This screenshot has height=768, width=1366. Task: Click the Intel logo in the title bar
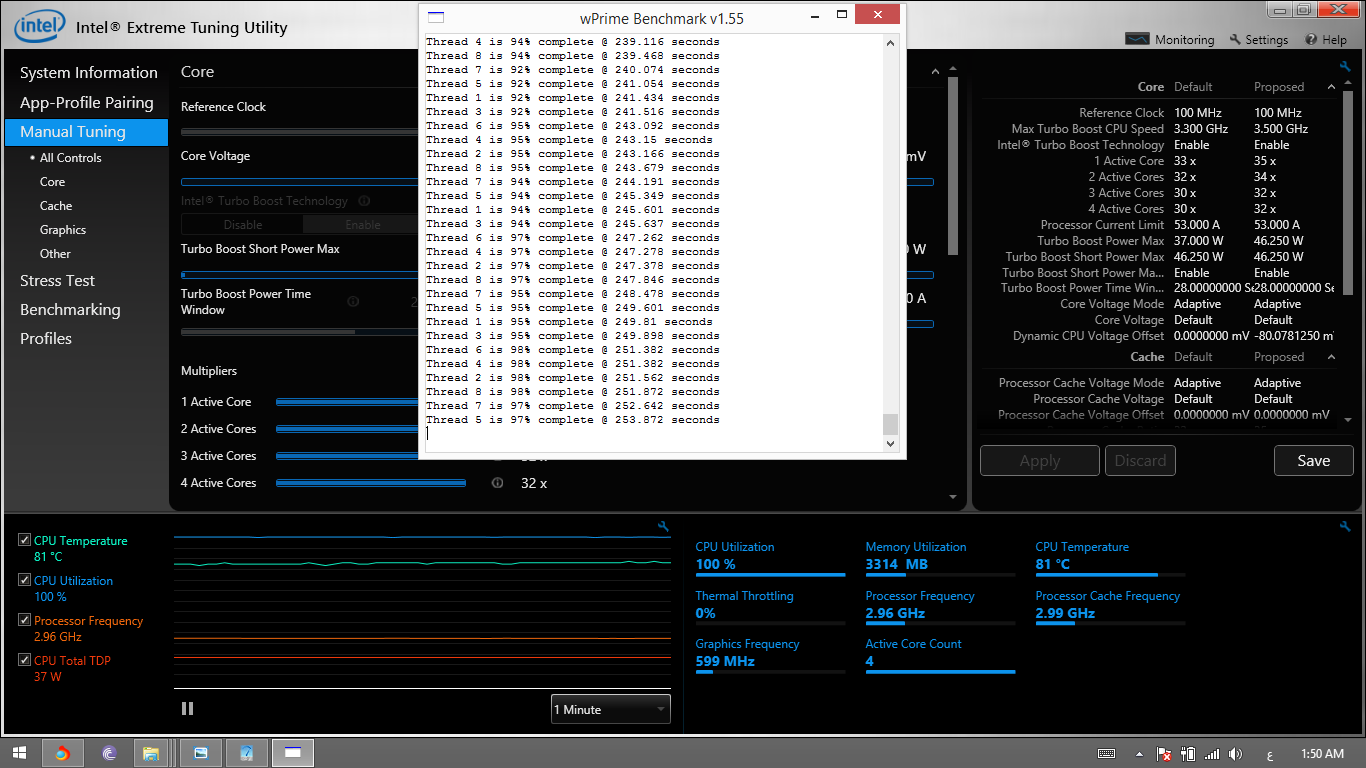(x=40, y=27)
